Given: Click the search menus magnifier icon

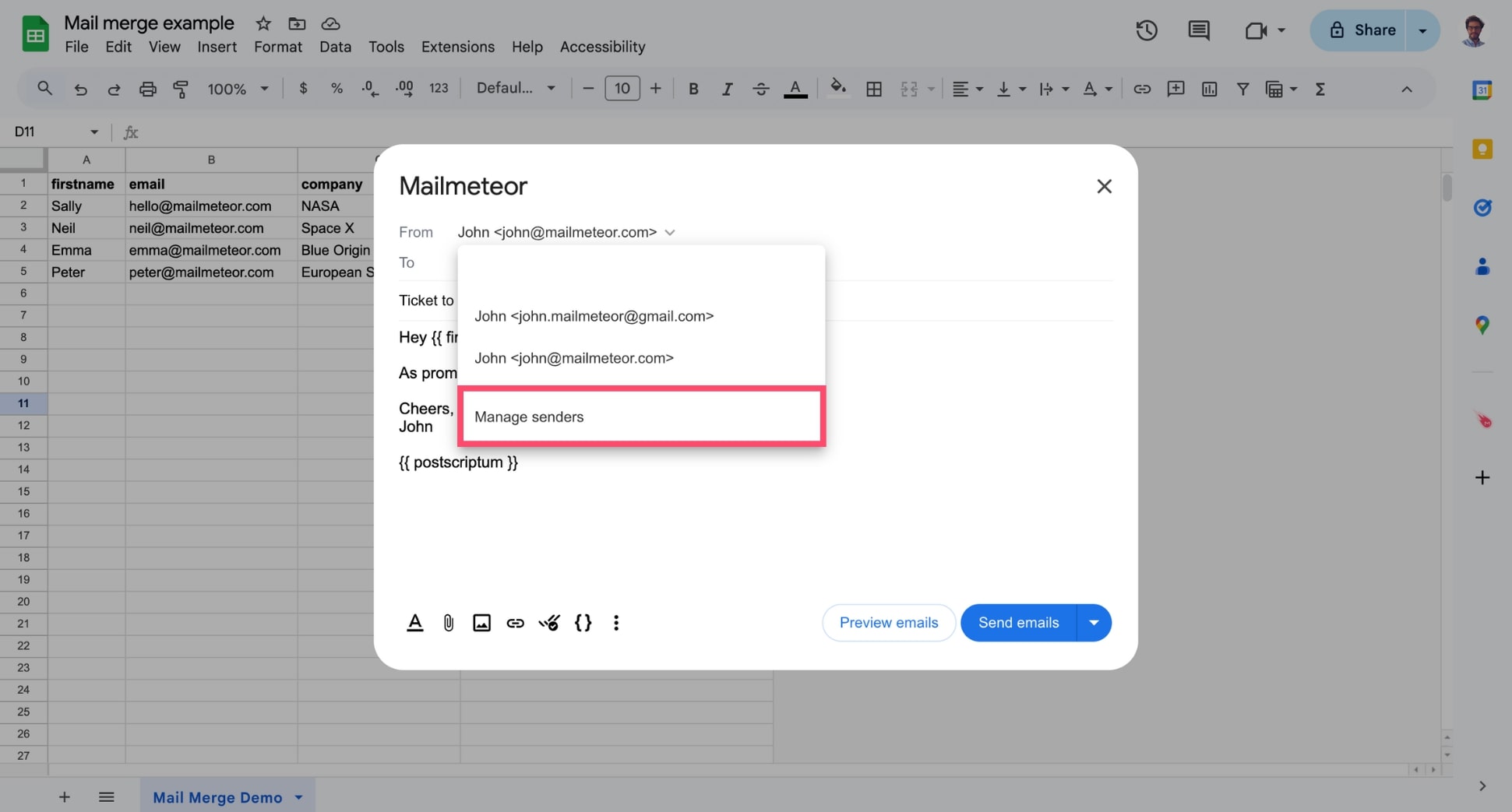Looking at the screenshot, I should (44, 89).
